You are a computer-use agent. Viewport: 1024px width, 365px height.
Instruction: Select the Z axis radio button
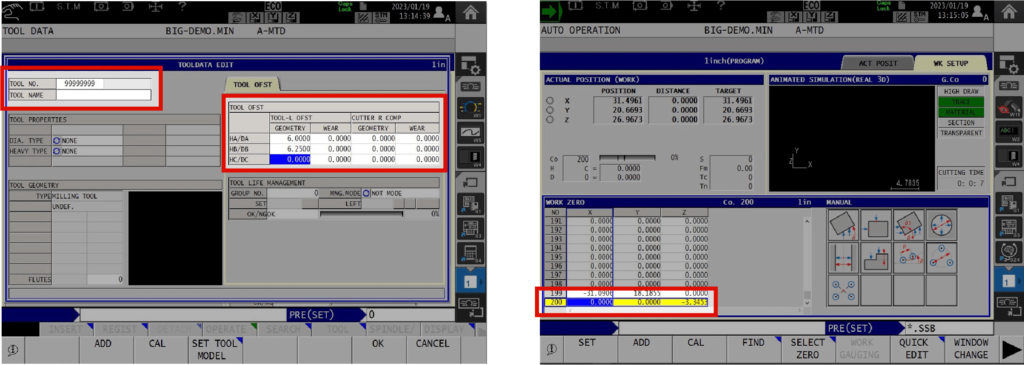(x=550, y=120)
